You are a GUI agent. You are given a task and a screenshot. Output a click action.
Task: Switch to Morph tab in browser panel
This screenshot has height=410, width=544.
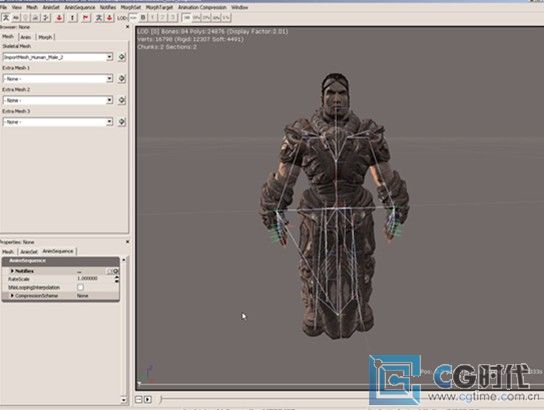(x=45, y=37)
